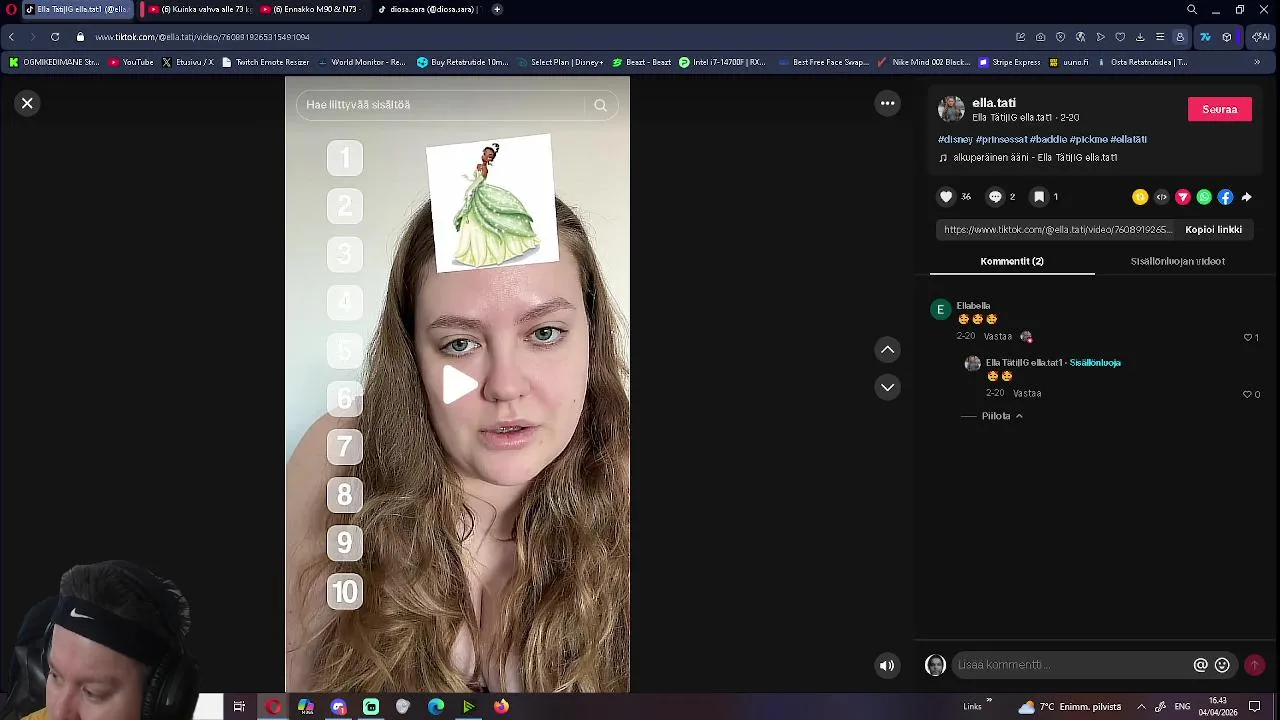1280x720 pixels.
Task: Open Opera easy setup menu icon
Action: click(1160, 37)
